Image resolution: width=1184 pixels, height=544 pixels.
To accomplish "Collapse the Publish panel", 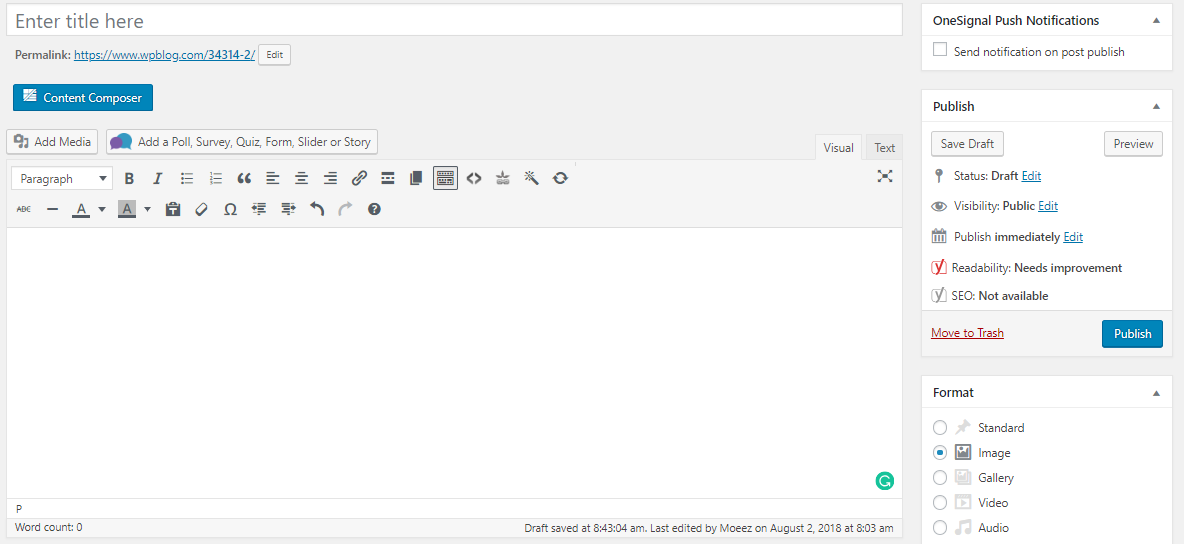I will 1156,106.
